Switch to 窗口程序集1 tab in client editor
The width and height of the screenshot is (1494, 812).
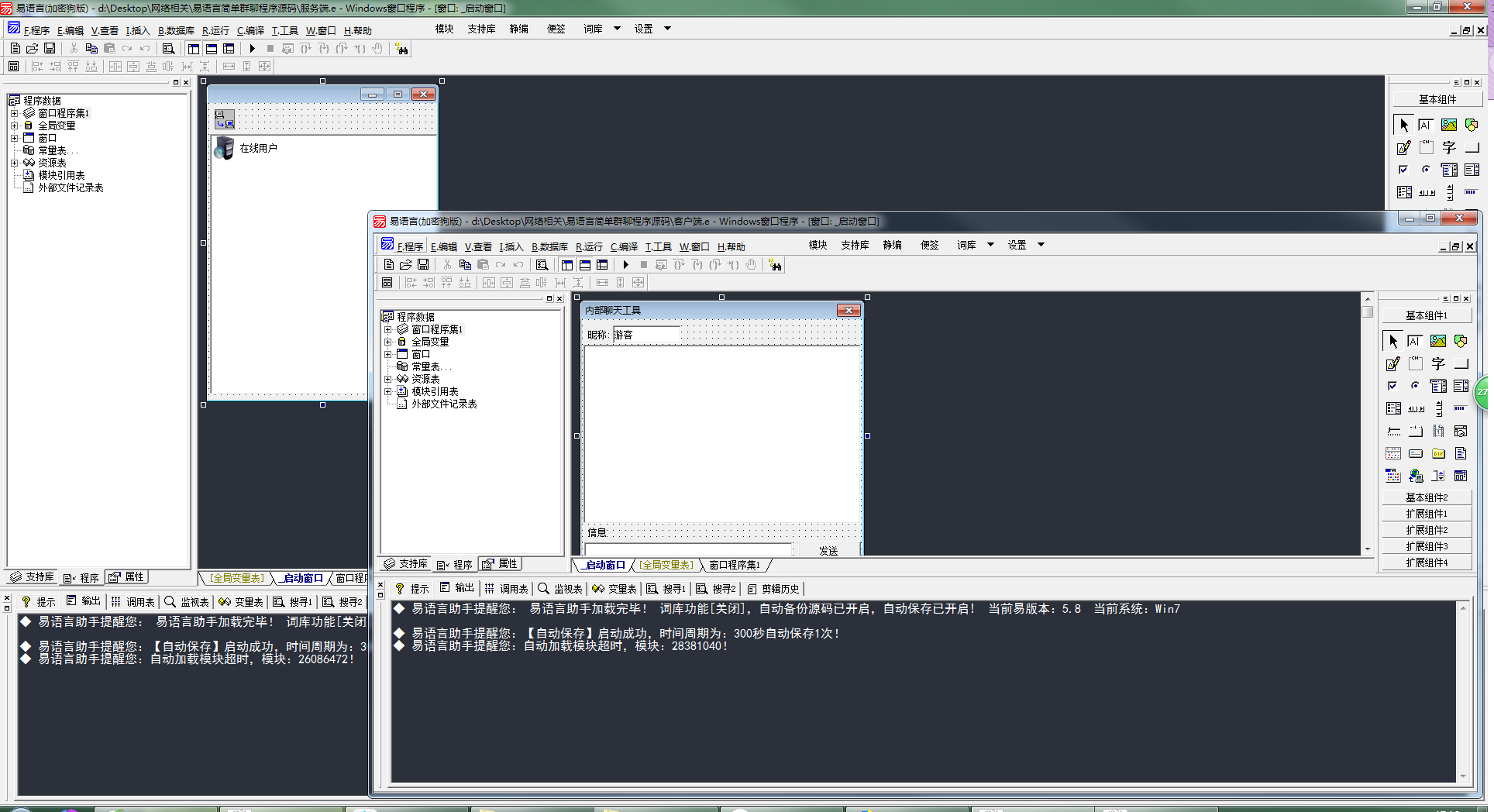coord(735,565)
